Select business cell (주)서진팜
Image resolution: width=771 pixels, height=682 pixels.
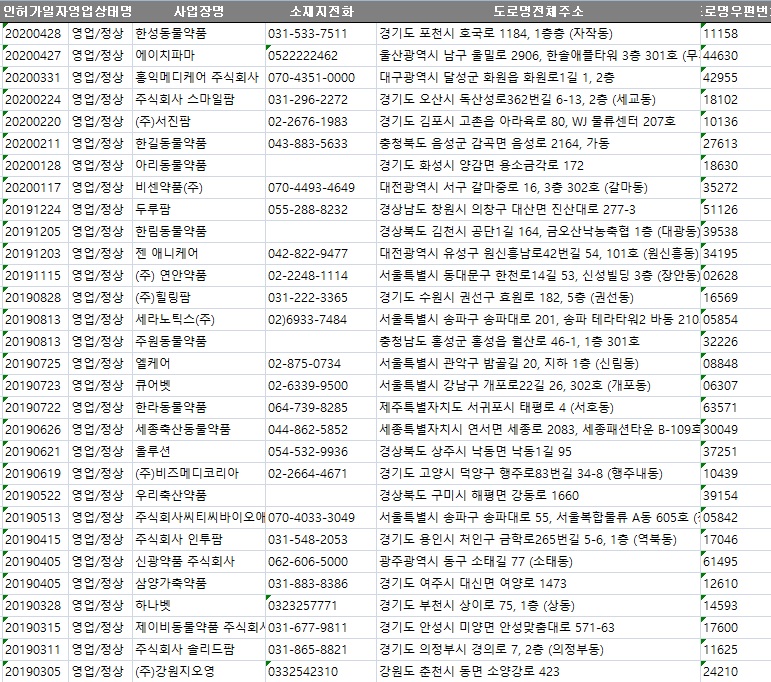pos(199,121)
